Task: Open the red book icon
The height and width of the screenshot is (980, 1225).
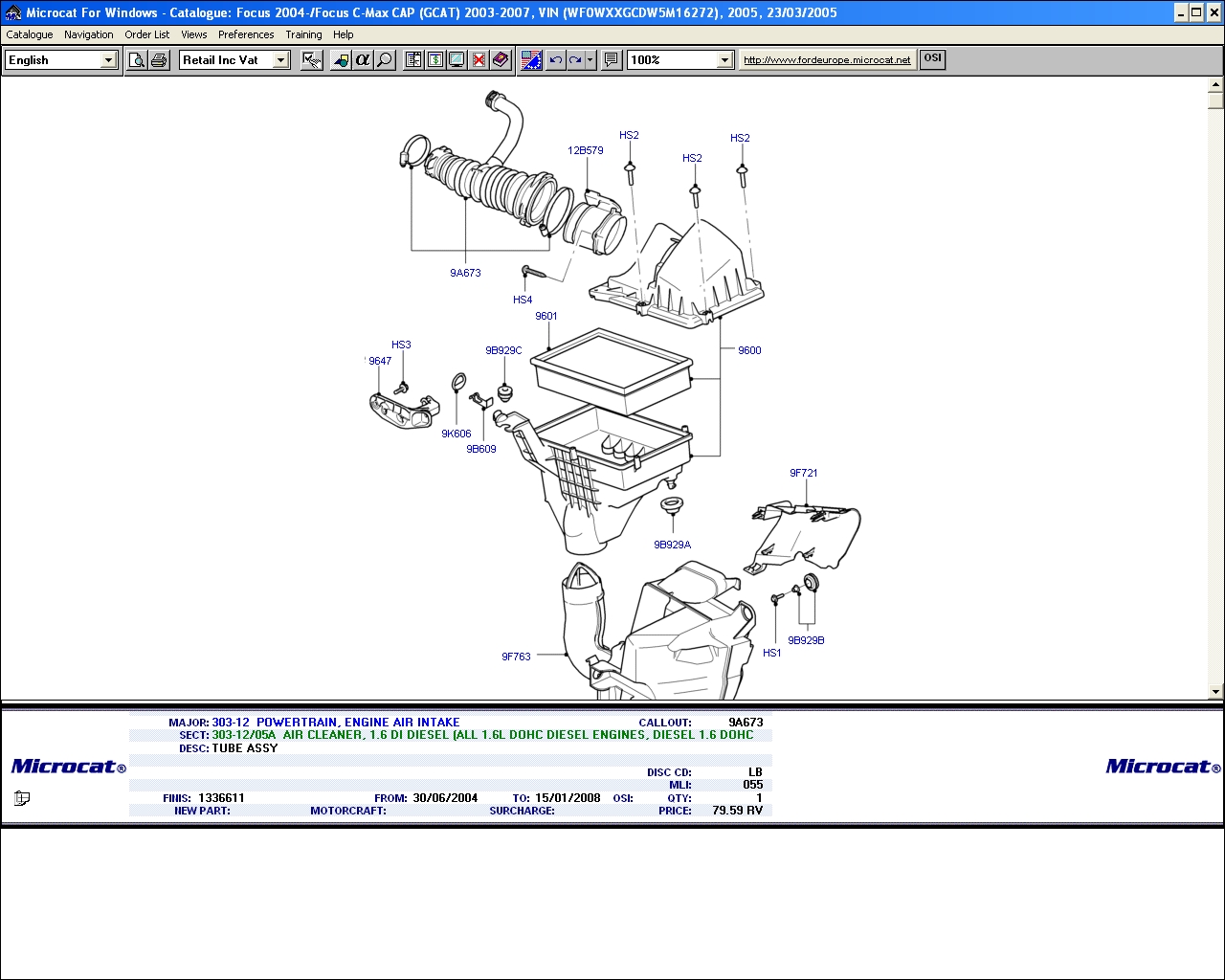Action: tap(501, 60)
